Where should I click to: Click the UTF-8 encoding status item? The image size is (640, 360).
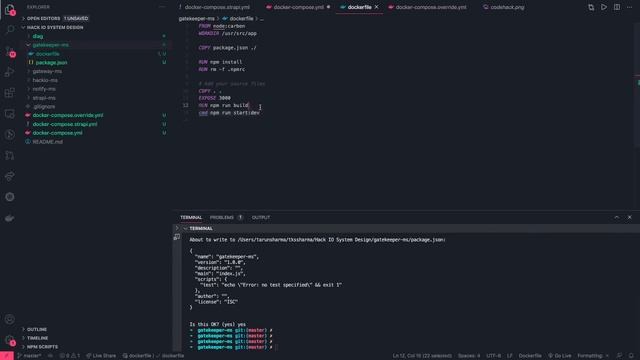[493, 356]
